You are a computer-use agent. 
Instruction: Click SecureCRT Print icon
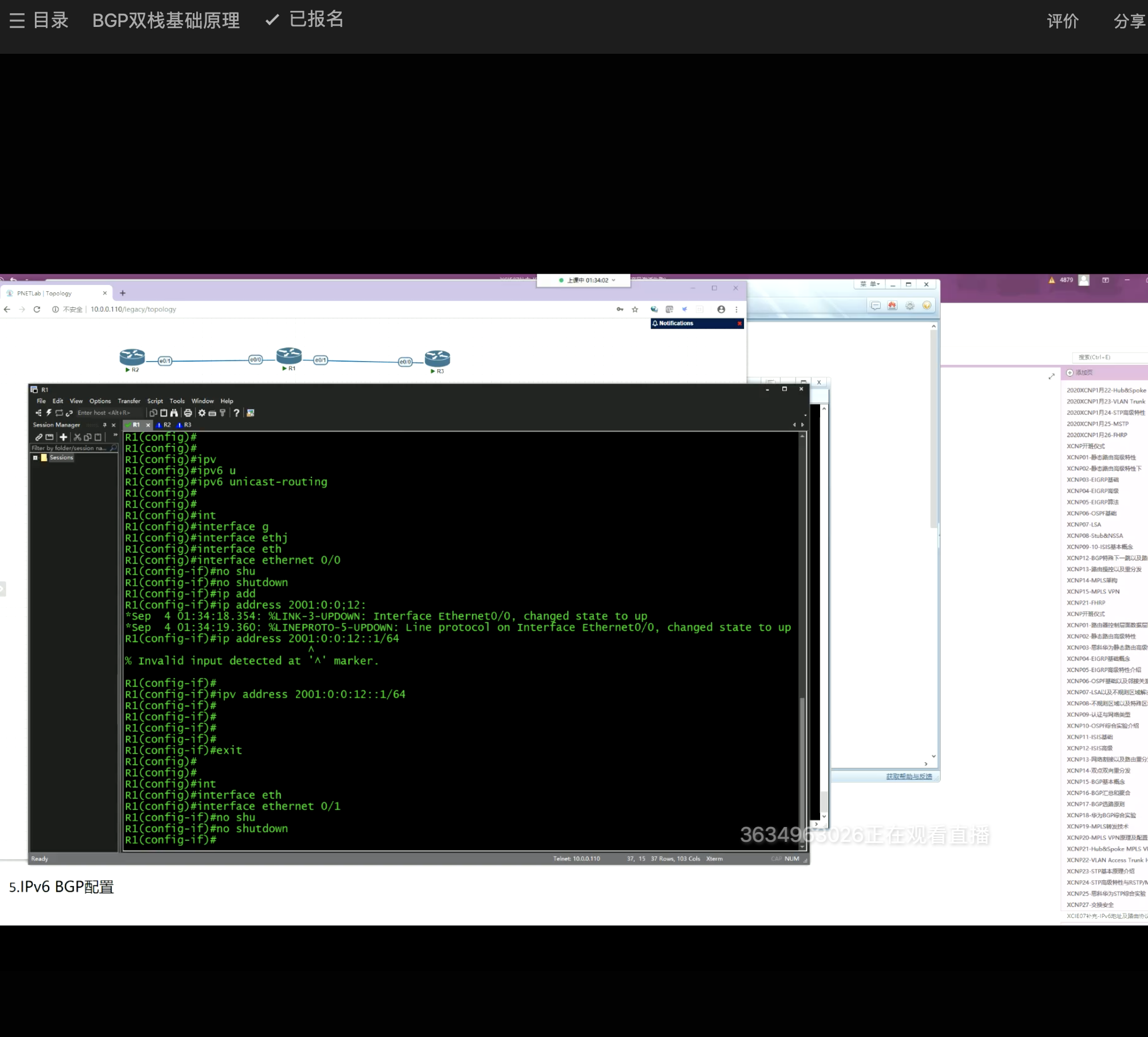point(188,413)
